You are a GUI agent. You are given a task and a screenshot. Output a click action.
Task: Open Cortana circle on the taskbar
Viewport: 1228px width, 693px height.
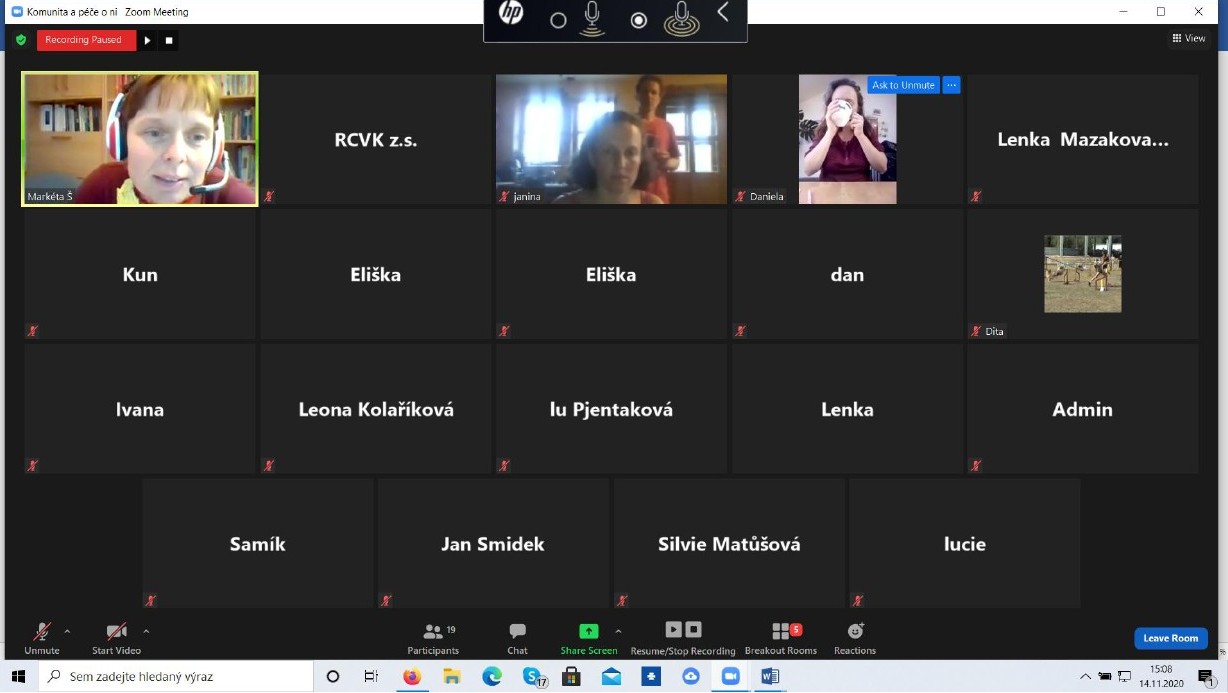click(x=333, y=676)
